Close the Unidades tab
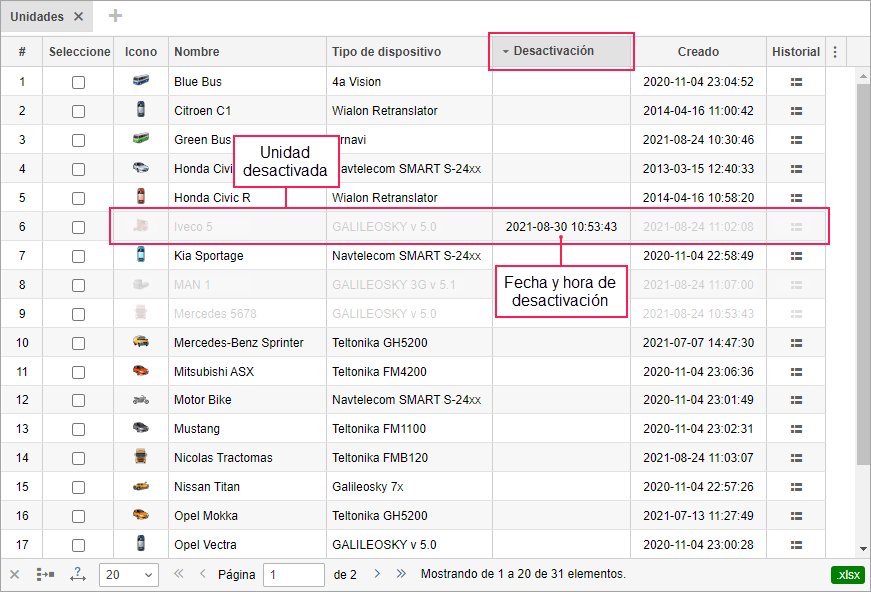 pyautogui.click(x=79, y=17)
